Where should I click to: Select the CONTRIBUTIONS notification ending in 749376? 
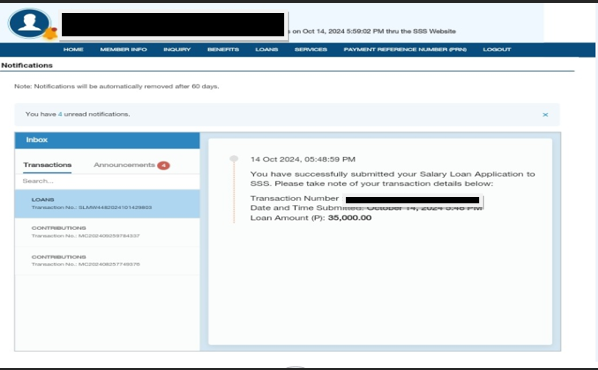[107, 261]
